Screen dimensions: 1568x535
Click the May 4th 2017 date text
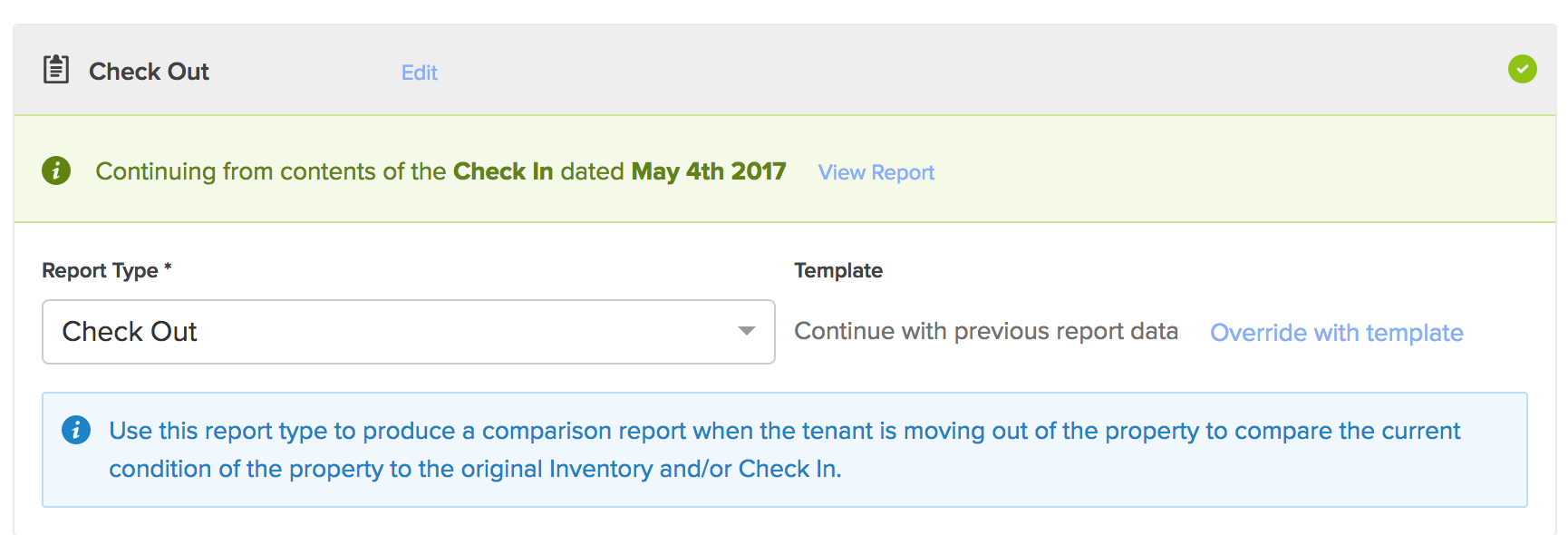click(x=709, y=170)
